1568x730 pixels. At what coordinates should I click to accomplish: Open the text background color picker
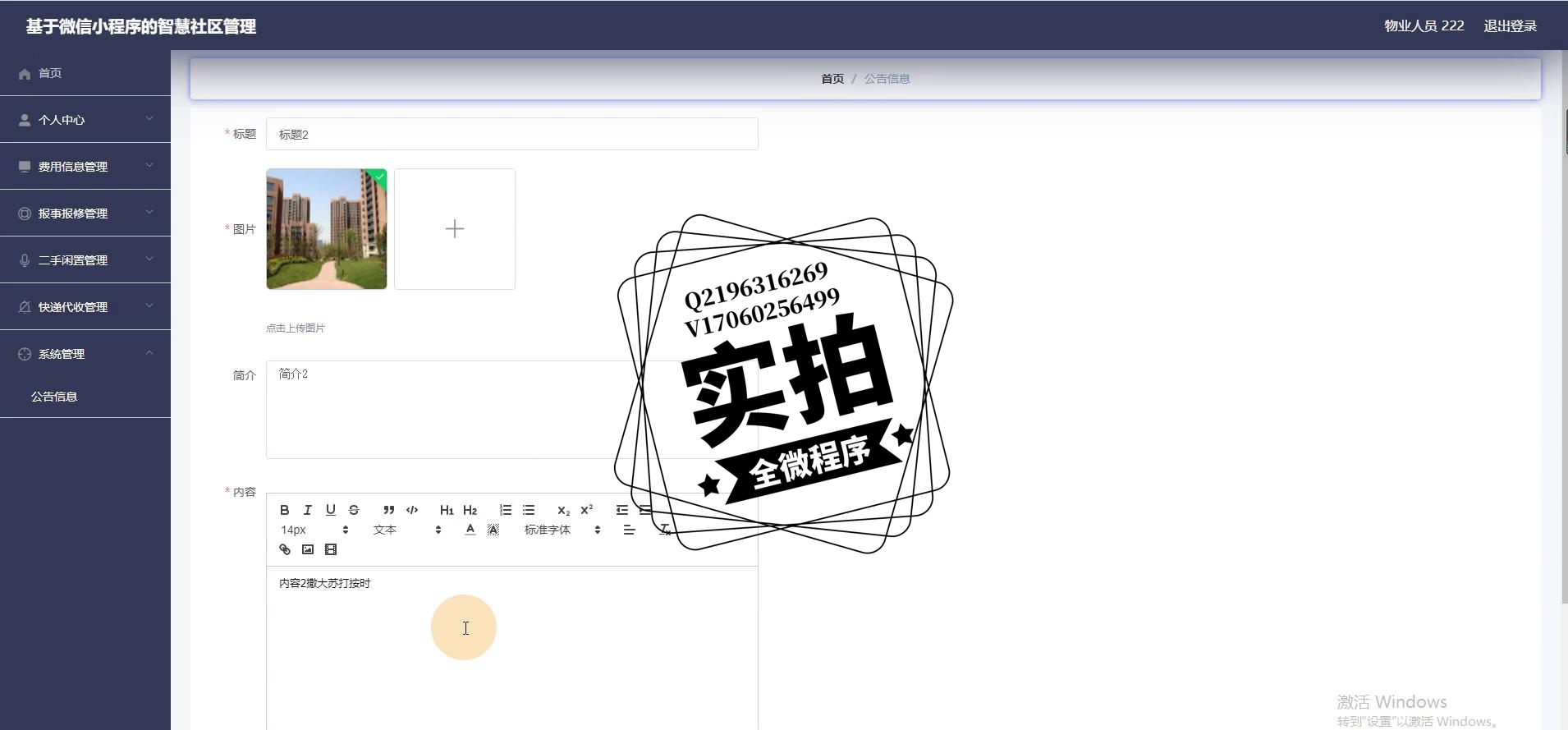tap(493, 530)
